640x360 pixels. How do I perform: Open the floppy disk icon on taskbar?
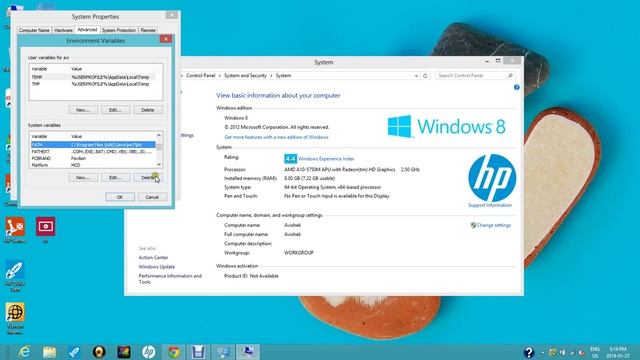198,351
